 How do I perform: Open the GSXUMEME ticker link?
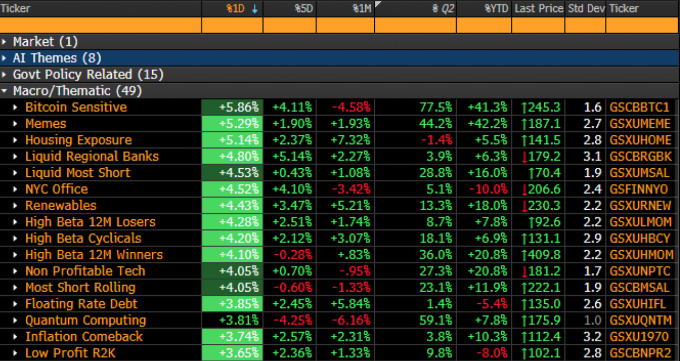tap(640, 124)
